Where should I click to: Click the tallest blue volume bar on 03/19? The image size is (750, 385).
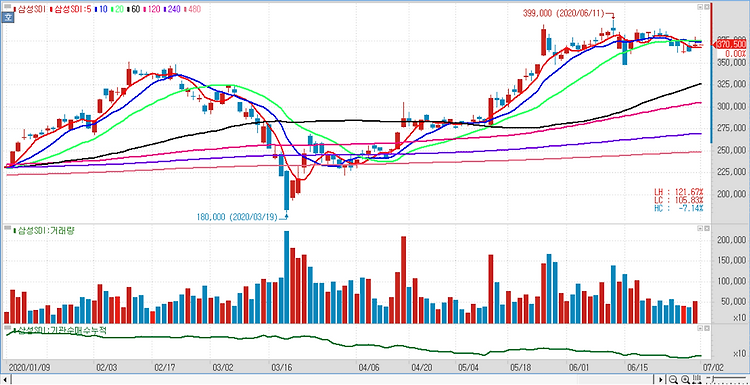pyautogui.click(x=287, y=277)
